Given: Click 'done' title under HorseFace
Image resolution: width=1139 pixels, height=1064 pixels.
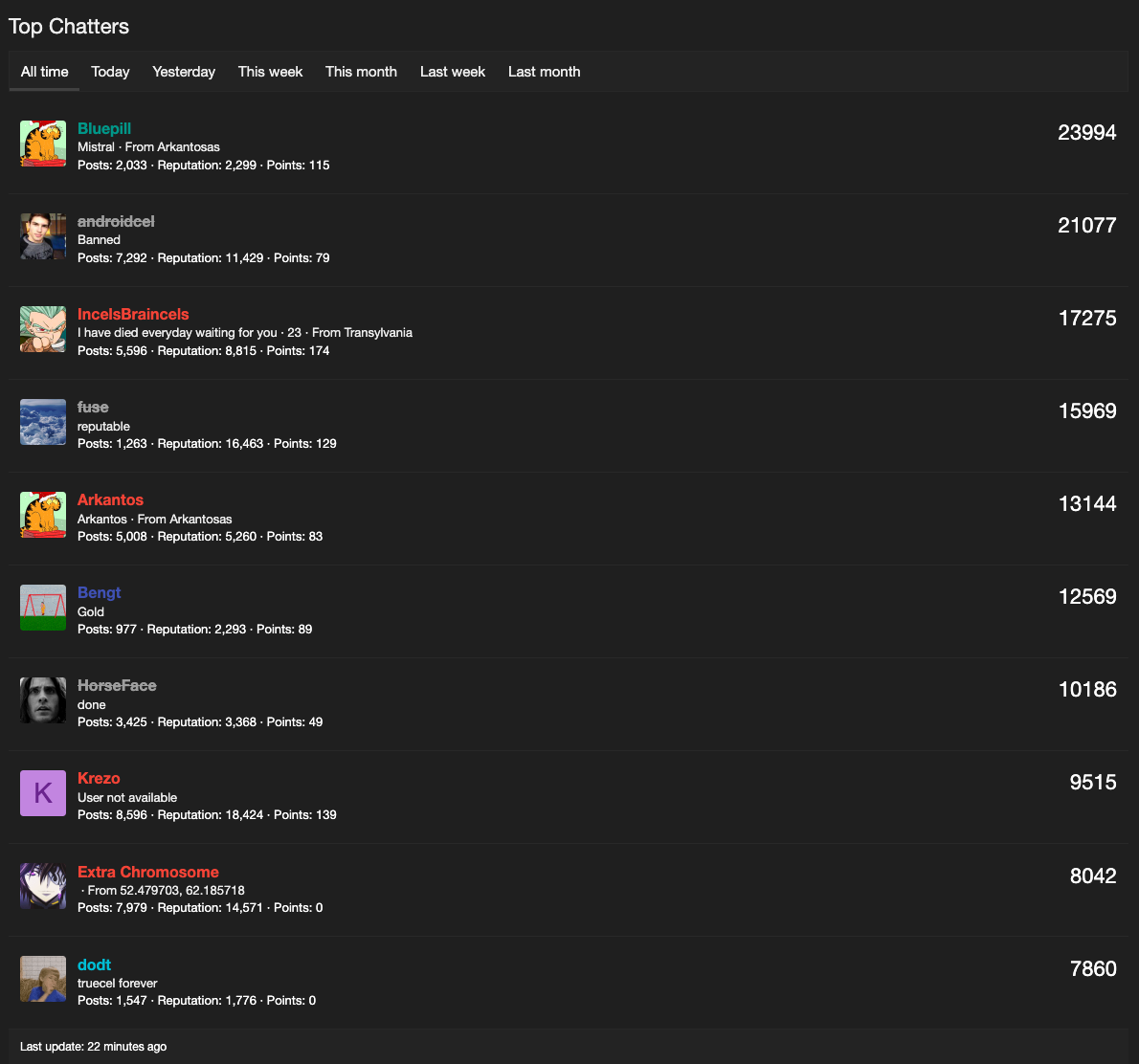Looking at the screenshot, I should pyautogui.click(x=92, y=705).
